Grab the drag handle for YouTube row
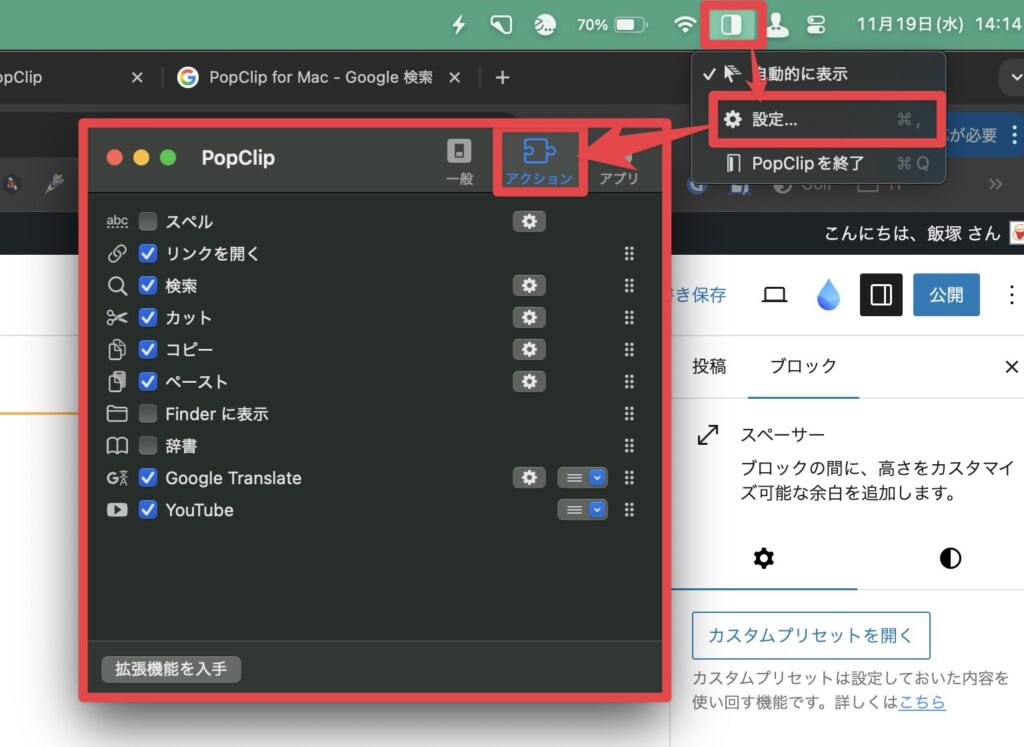 629,510
